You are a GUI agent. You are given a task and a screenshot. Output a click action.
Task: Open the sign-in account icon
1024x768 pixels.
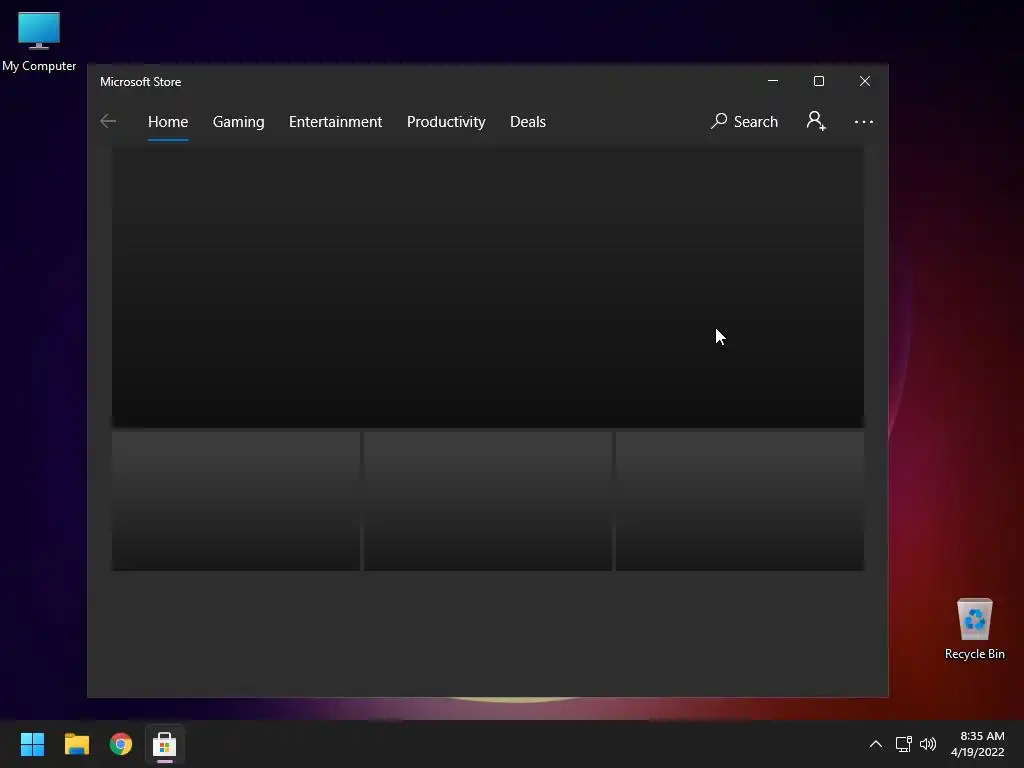click(x=816, y=121)
